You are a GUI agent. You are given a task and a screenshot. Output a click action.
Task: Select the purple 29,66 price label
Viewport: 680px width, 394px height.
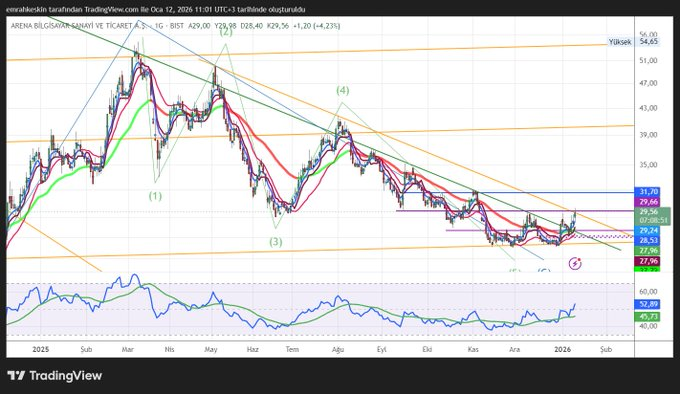coord(648,202)
